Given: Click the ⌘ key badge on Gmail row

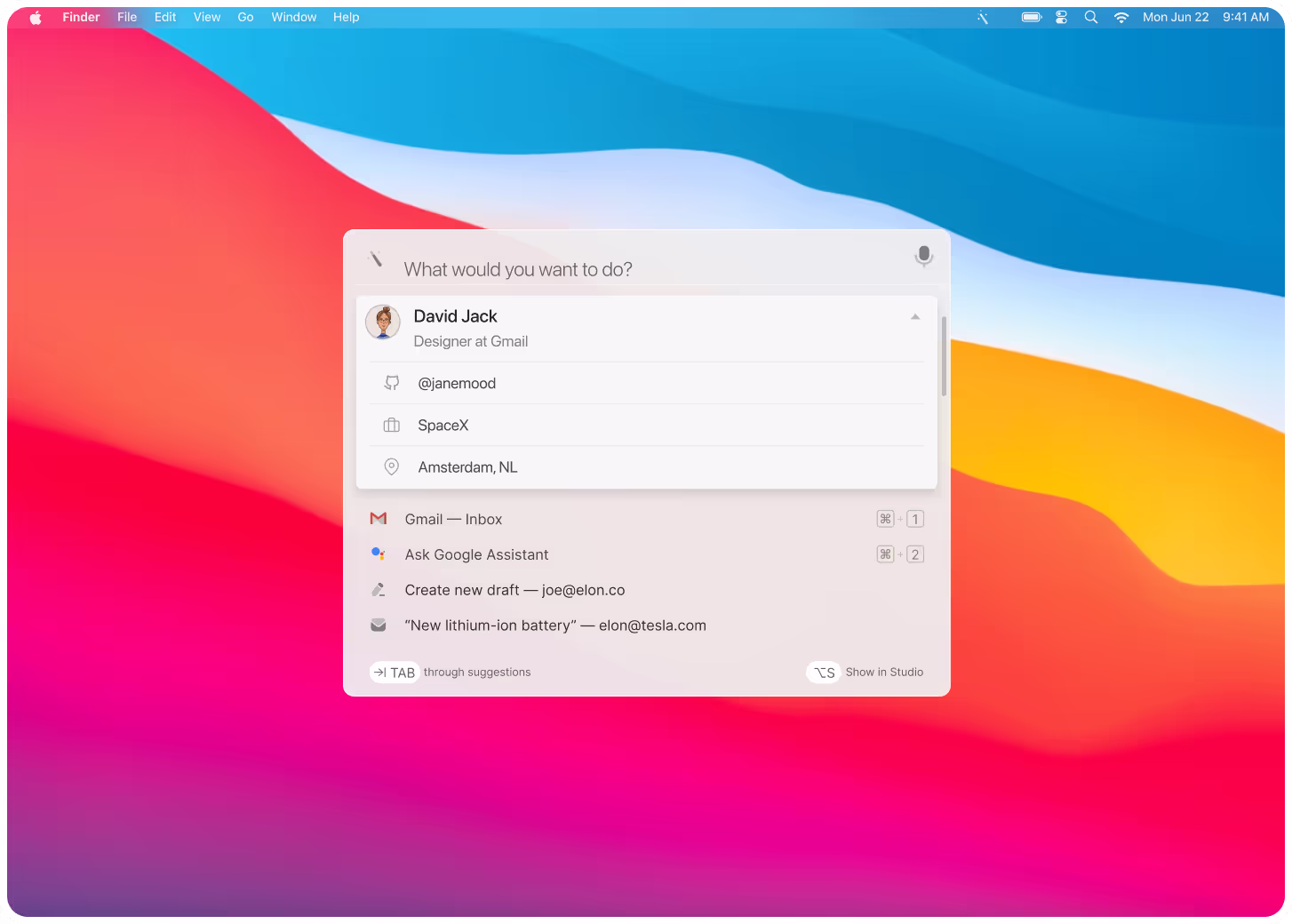Looking at the screenshot, I should (x=885, y=519).
